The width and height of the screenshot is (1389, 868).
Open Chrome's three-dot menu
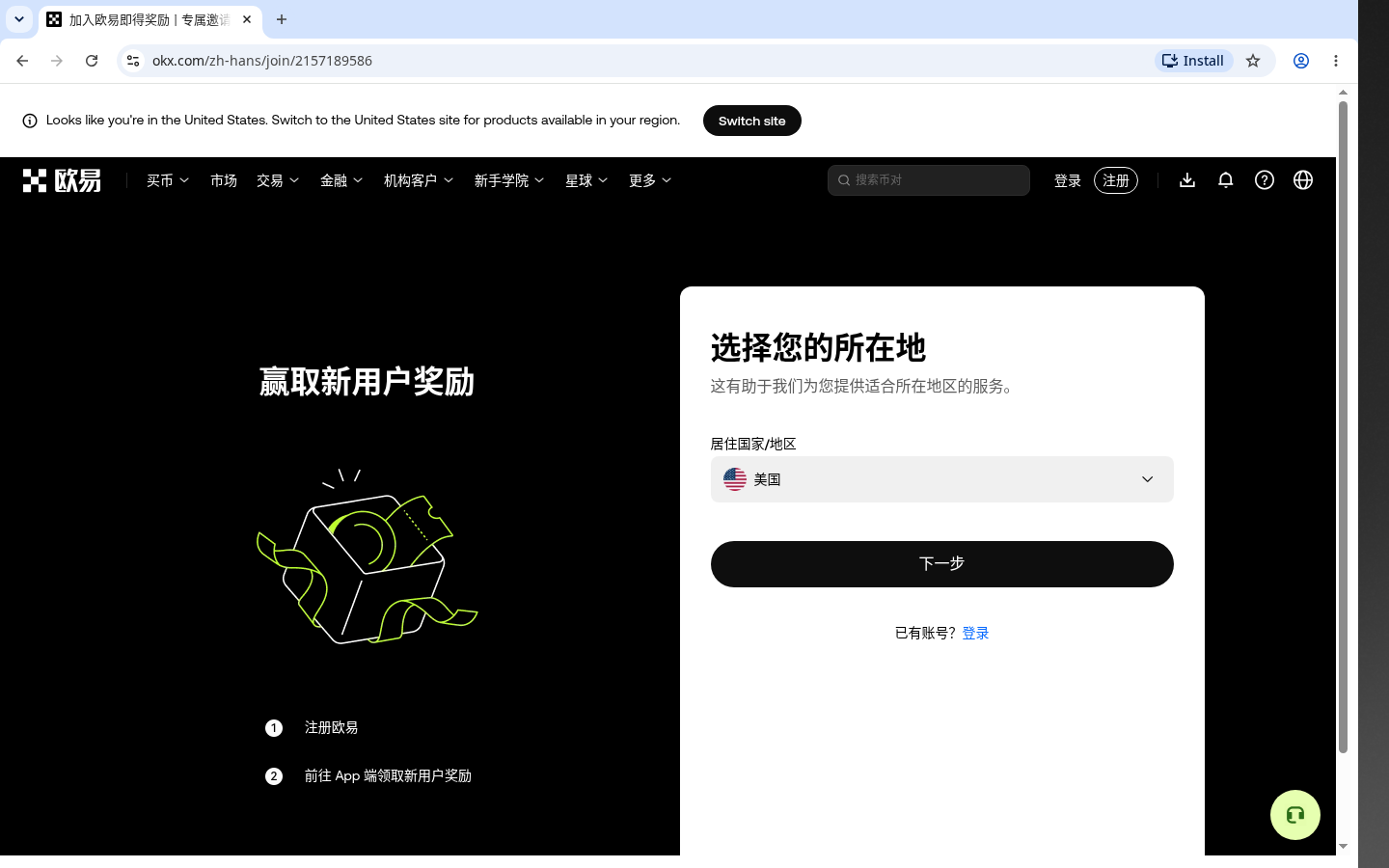(x=1336, y=61)
